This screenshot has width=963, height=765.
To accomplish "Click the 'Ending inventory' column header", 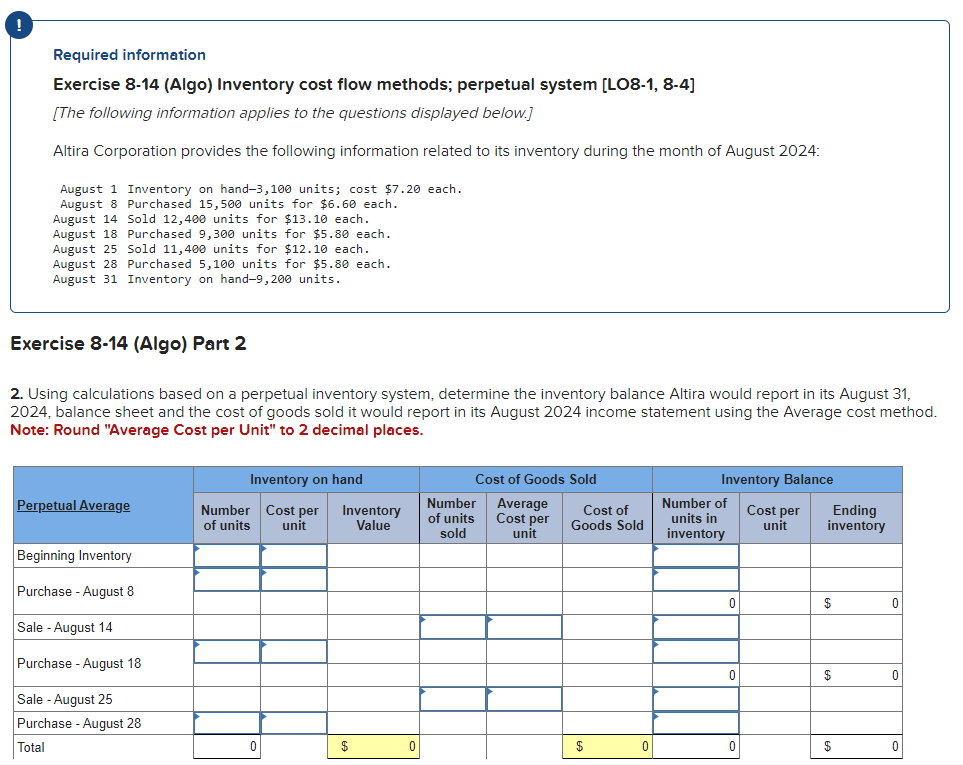I will 856,518.
